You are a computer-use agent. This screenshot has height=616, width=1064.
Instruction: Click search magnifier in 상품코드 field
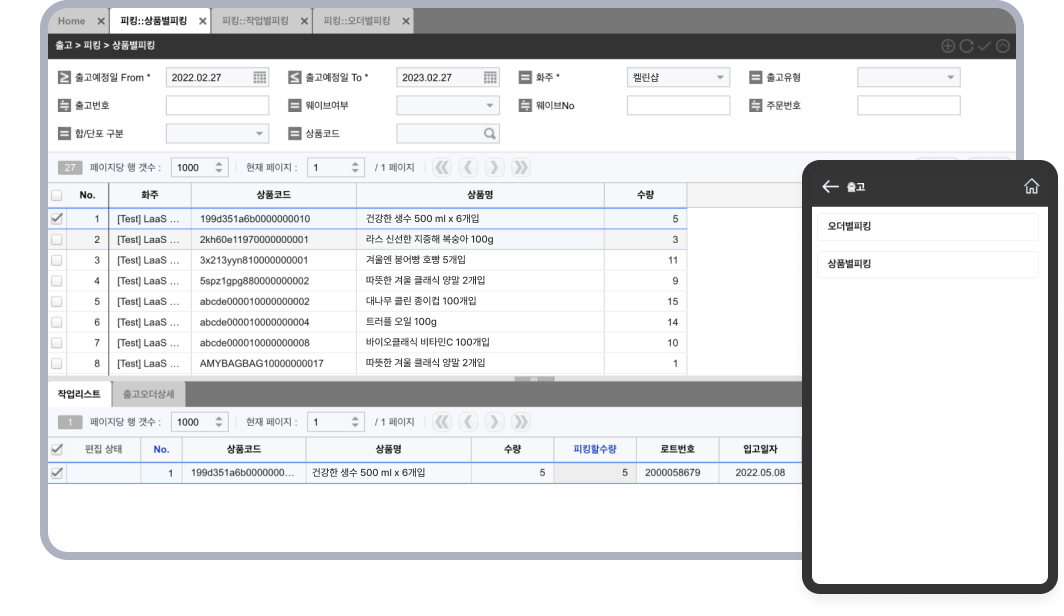489,133
